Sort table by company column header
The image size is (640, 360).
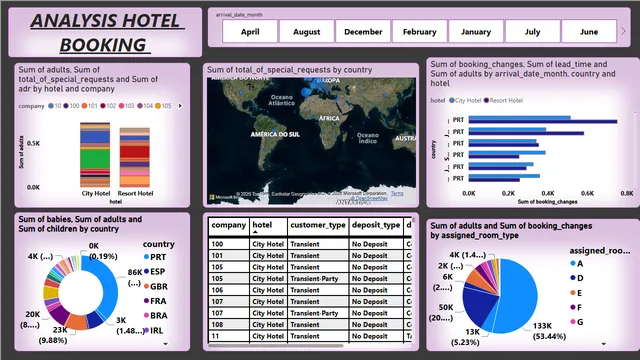pos(229,225)
